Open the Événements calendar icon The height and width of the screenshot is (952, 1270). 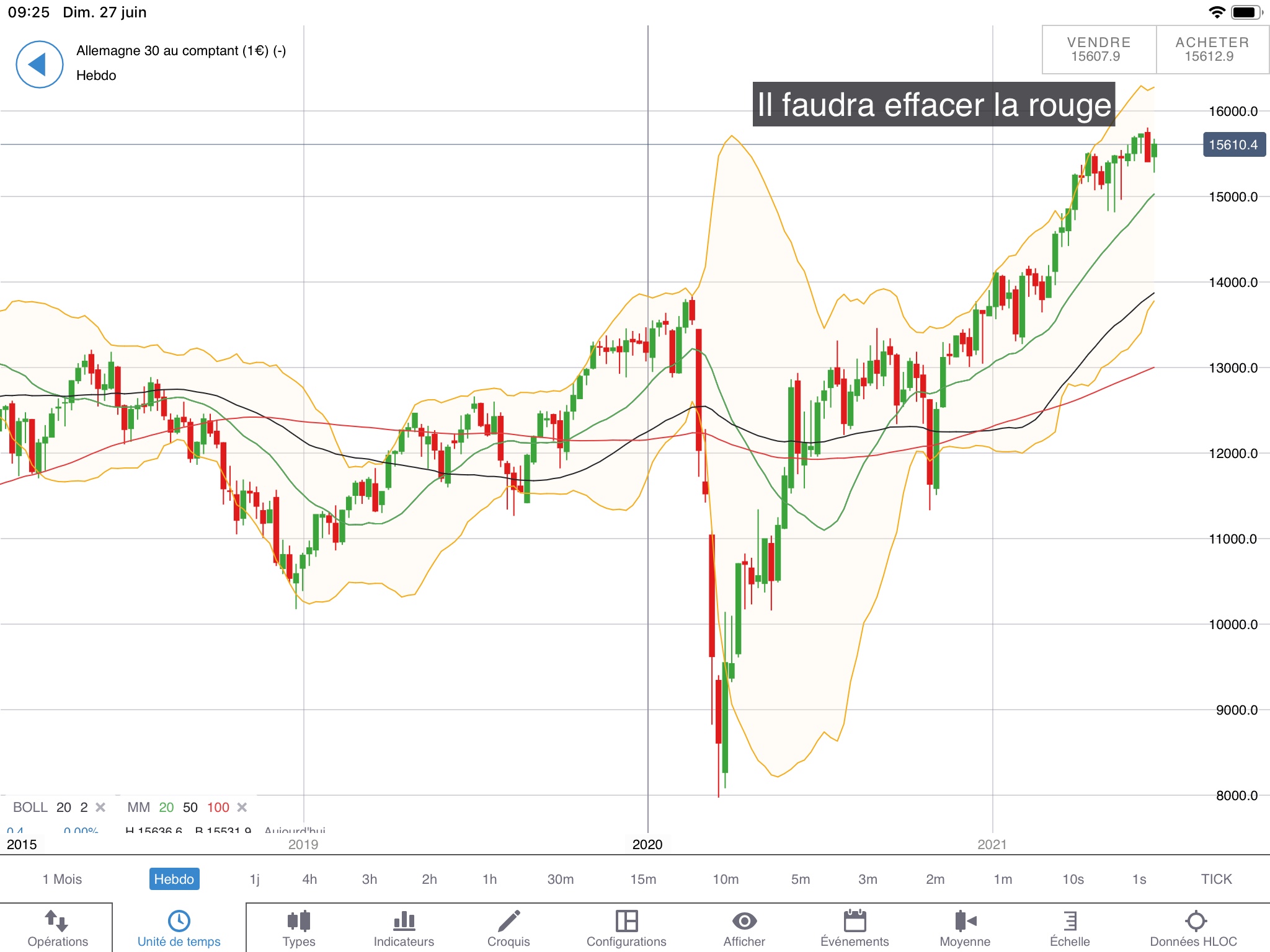(x=855, y=921)
